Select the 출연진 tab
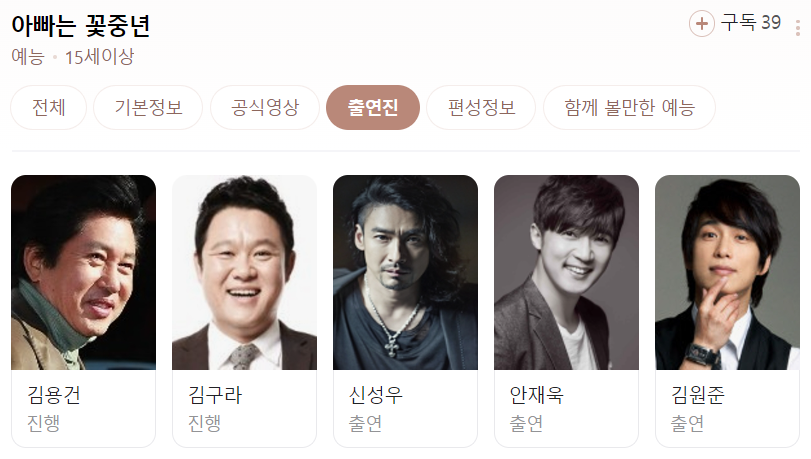Viewport: 811px width, 459px height. click(373, 108)
